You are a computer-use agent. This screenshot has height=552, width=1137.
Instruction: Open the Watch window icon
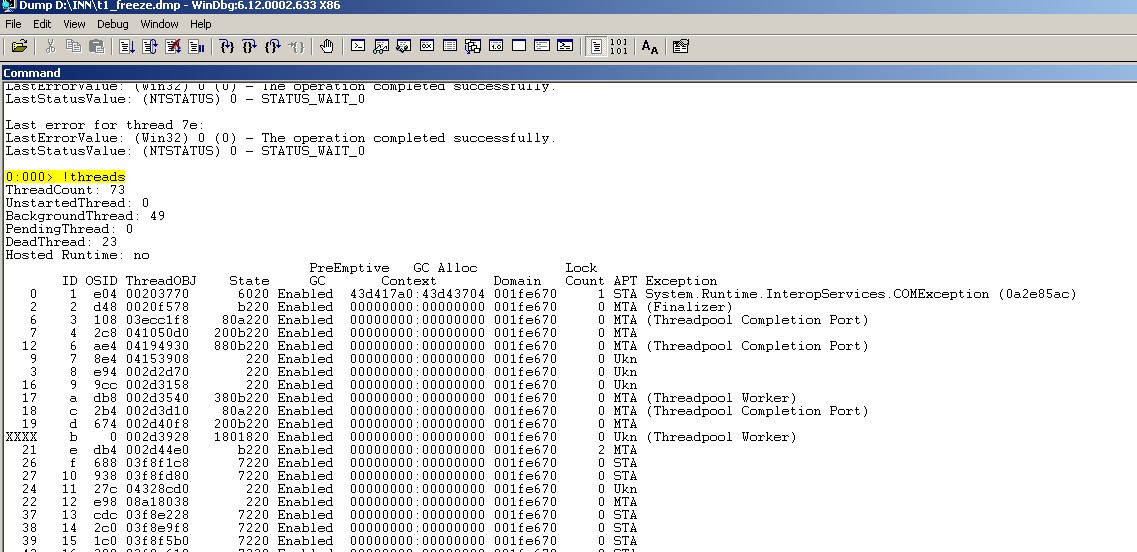[x=381, y=46]
